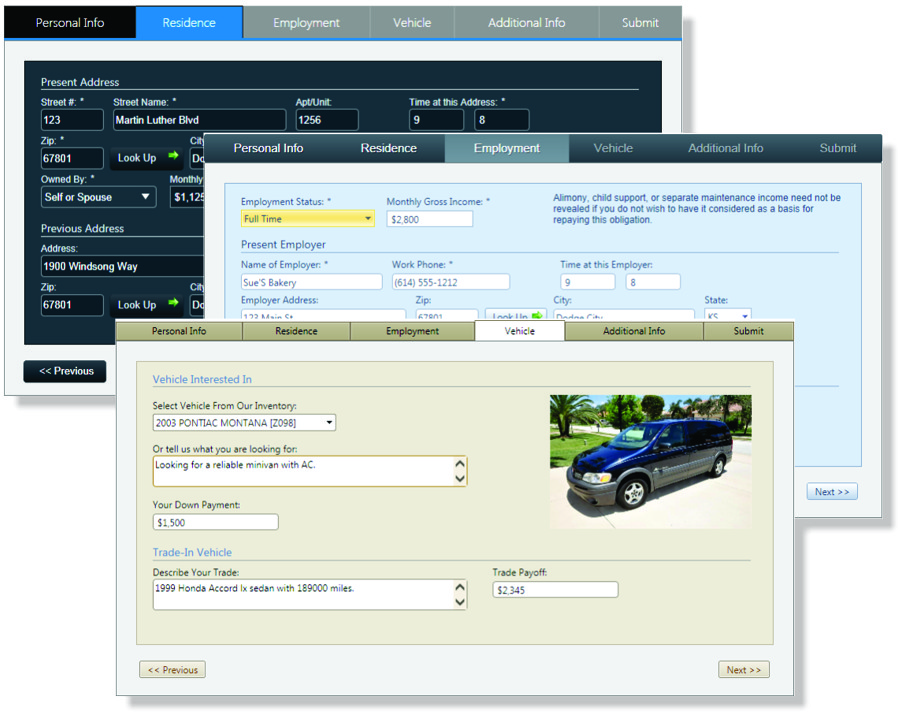Click the blue Pontiac Montana photo
Screen dimensions: 900x712
[651, 461]
